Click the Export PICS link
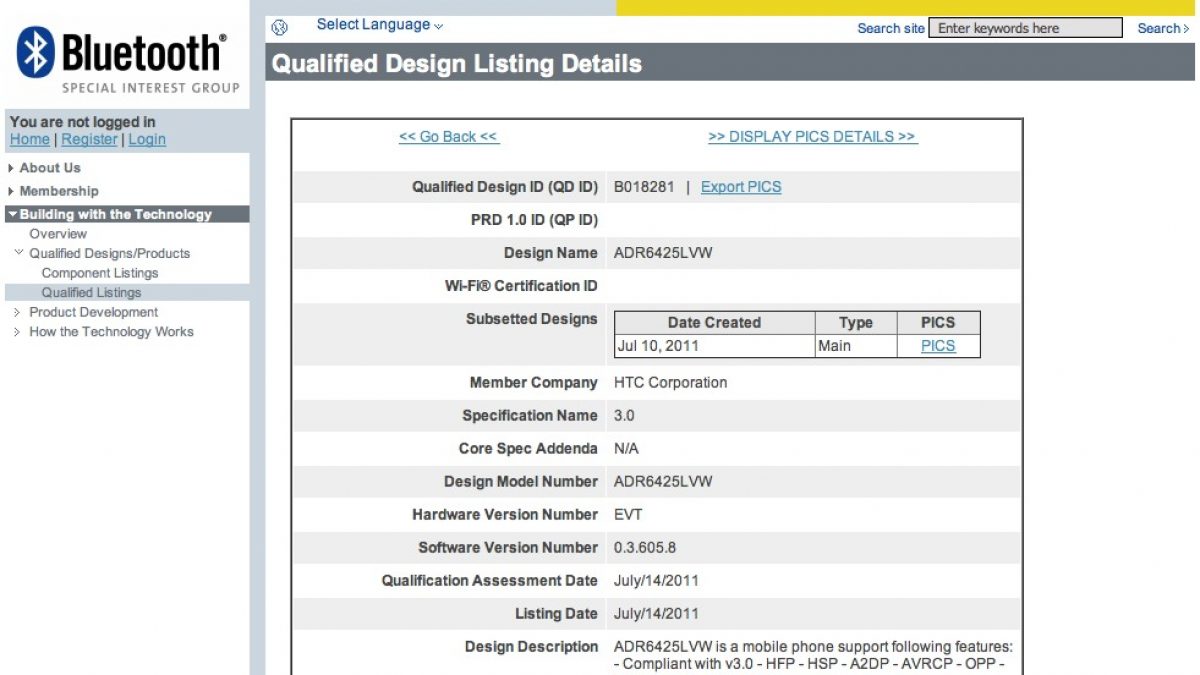 click(x=741, y=187)
